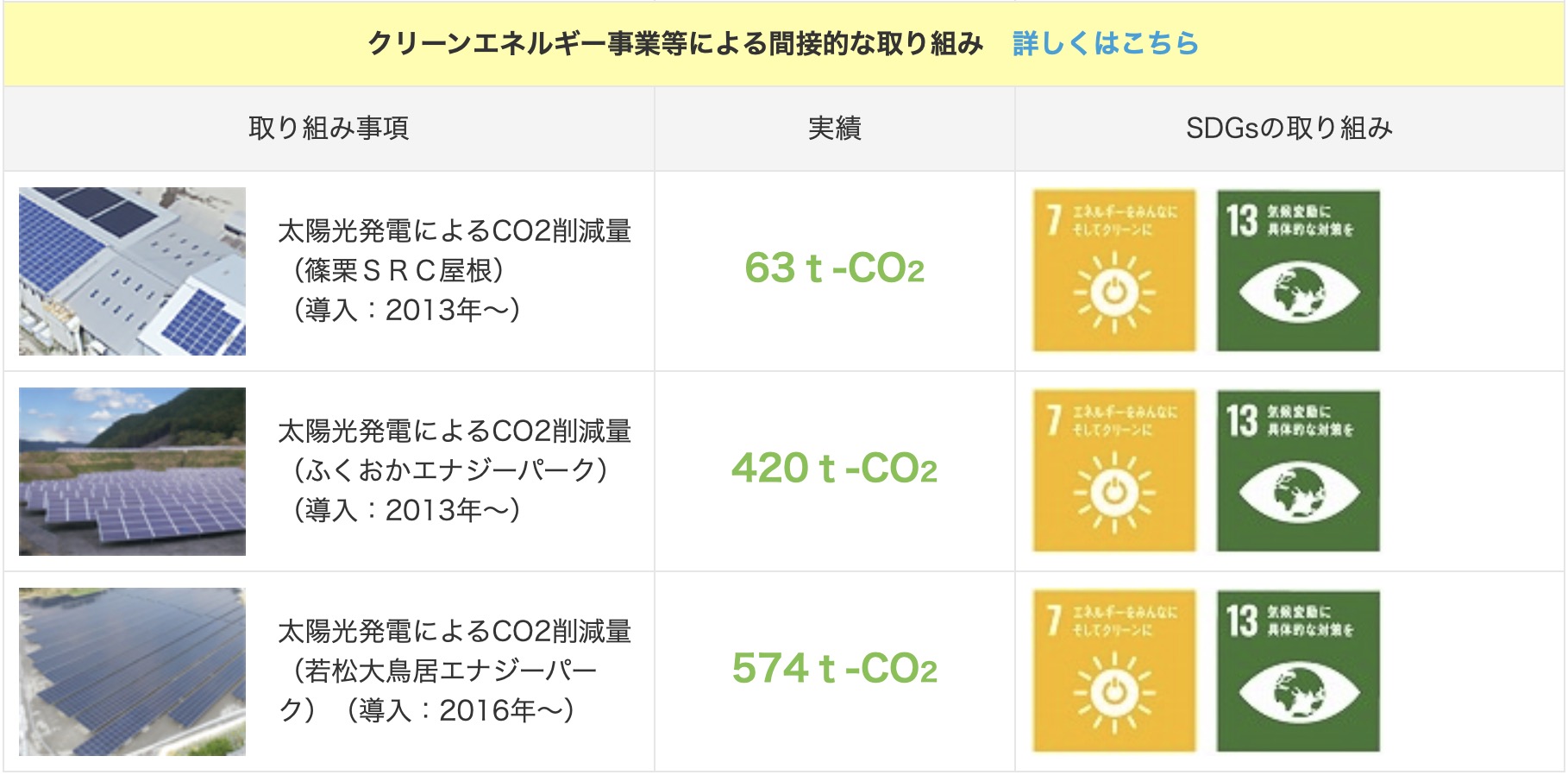Click the クリーンエネルギー事業等 banner heading
1568x775 pixels.
675,43
